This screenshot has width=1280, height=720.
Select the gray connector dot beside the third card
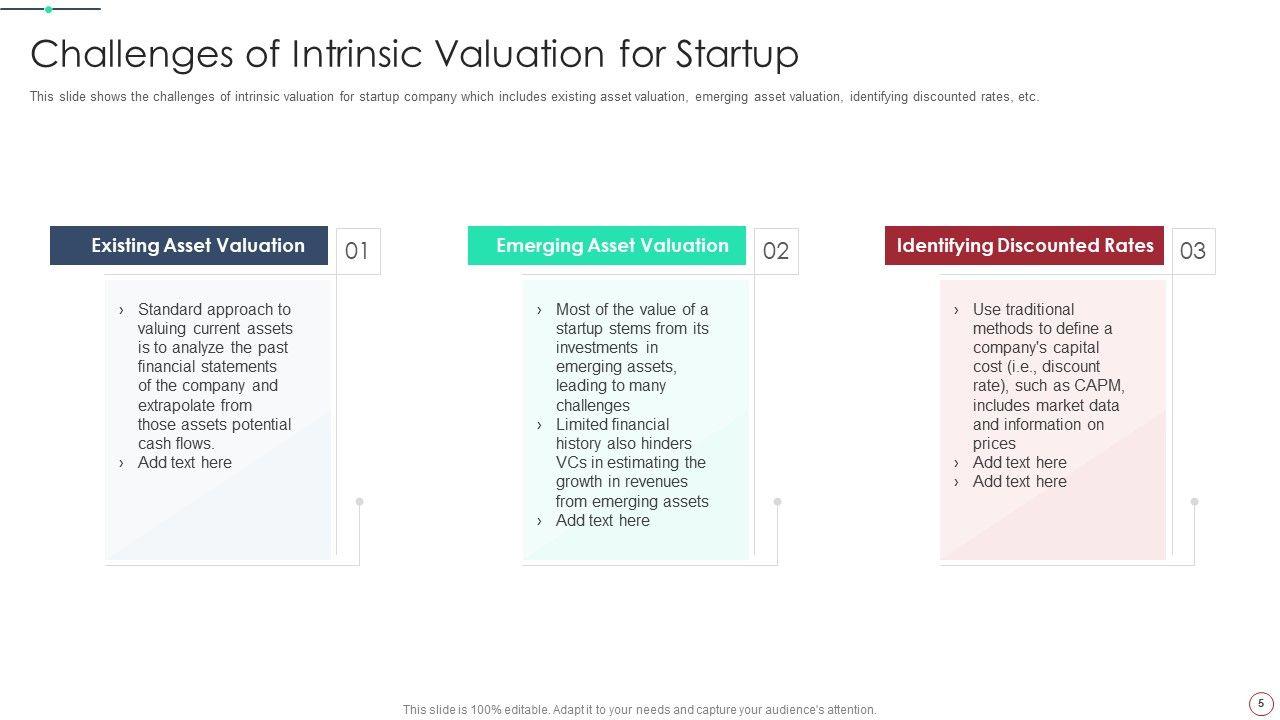[x=1194, y=502]
